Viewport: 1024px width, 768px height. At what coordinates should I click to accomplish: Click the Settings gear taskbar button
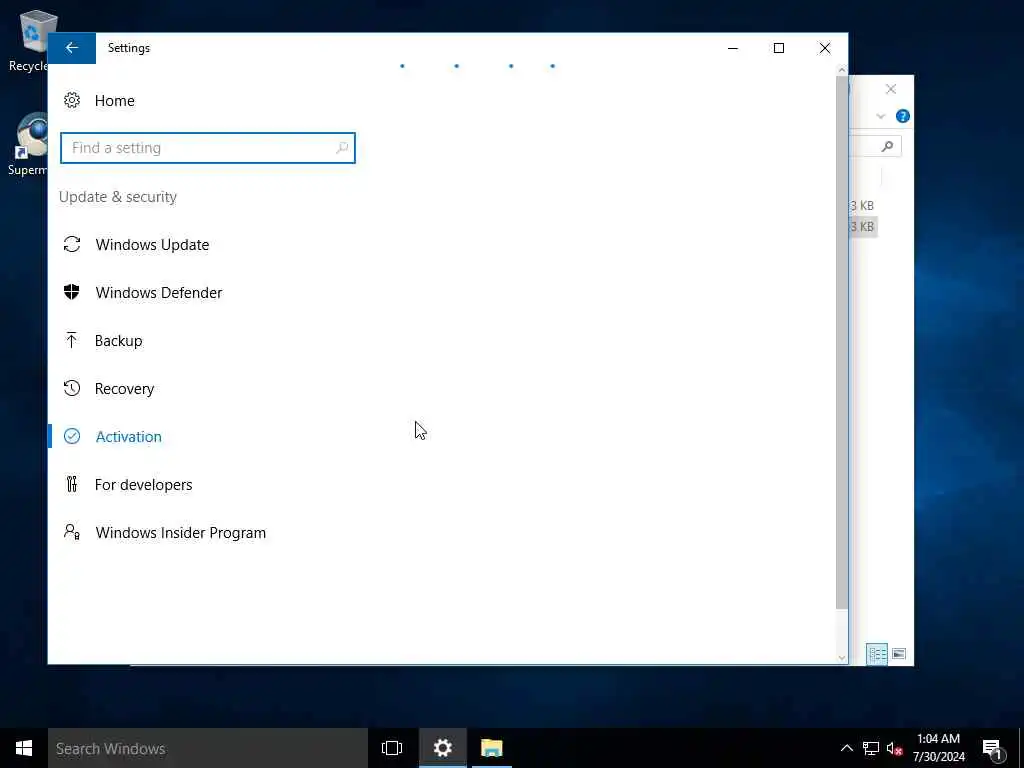point(443,748)
